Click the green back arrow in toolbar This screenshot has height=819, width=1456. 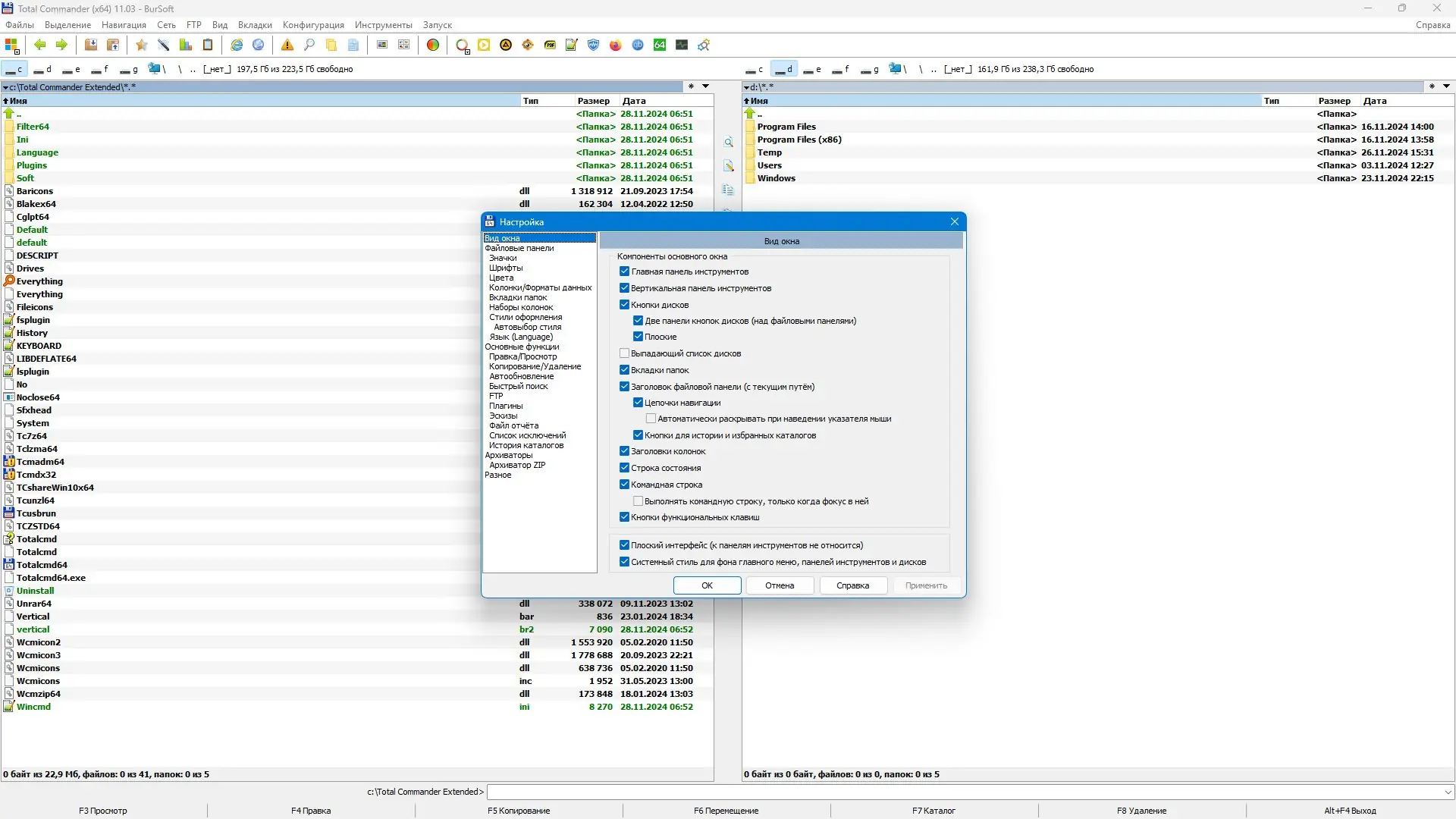click(39, 45)
